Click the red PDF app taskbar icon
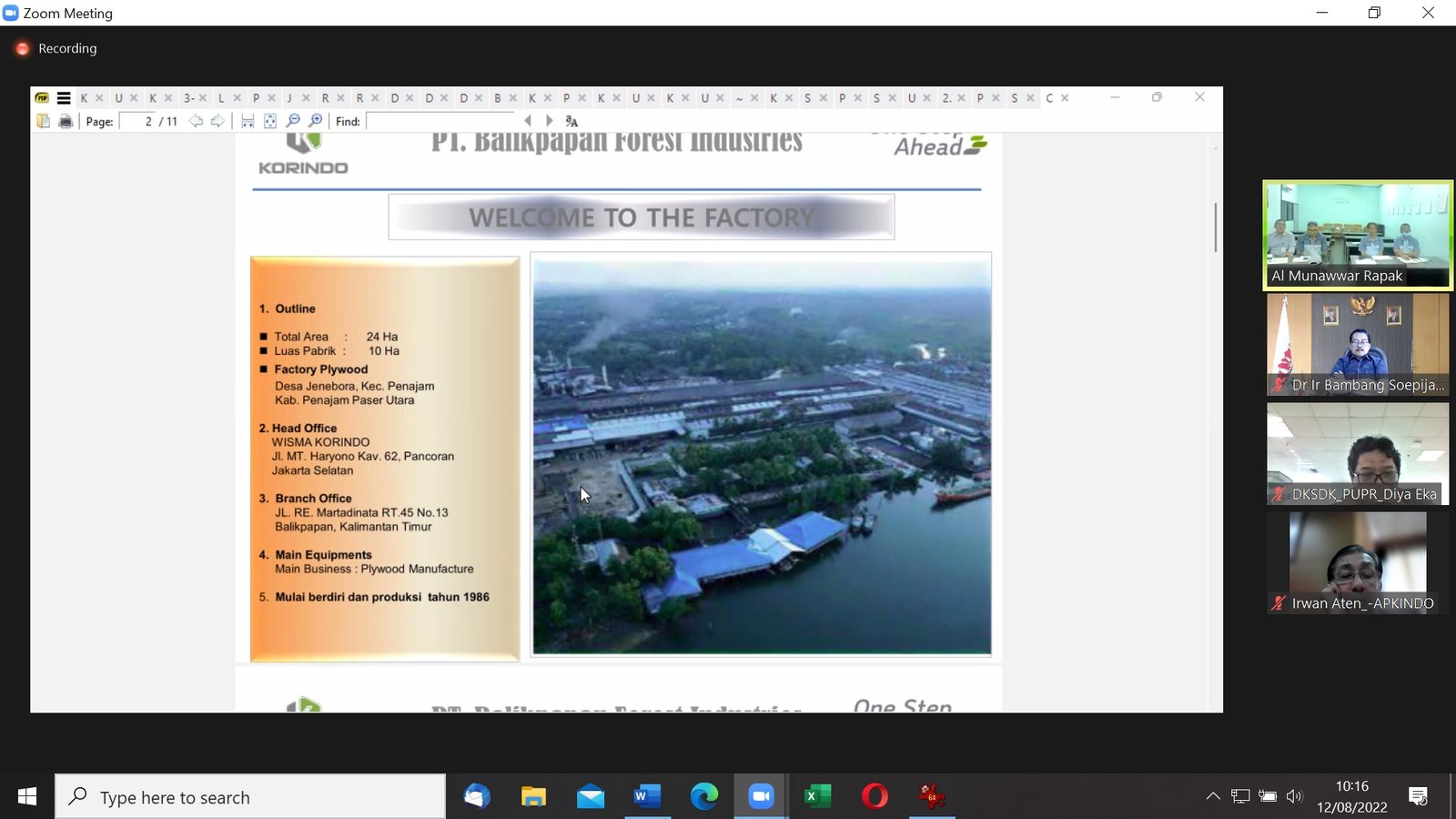This screenshot has width=1456, height=819. click(x=932, y=797)
